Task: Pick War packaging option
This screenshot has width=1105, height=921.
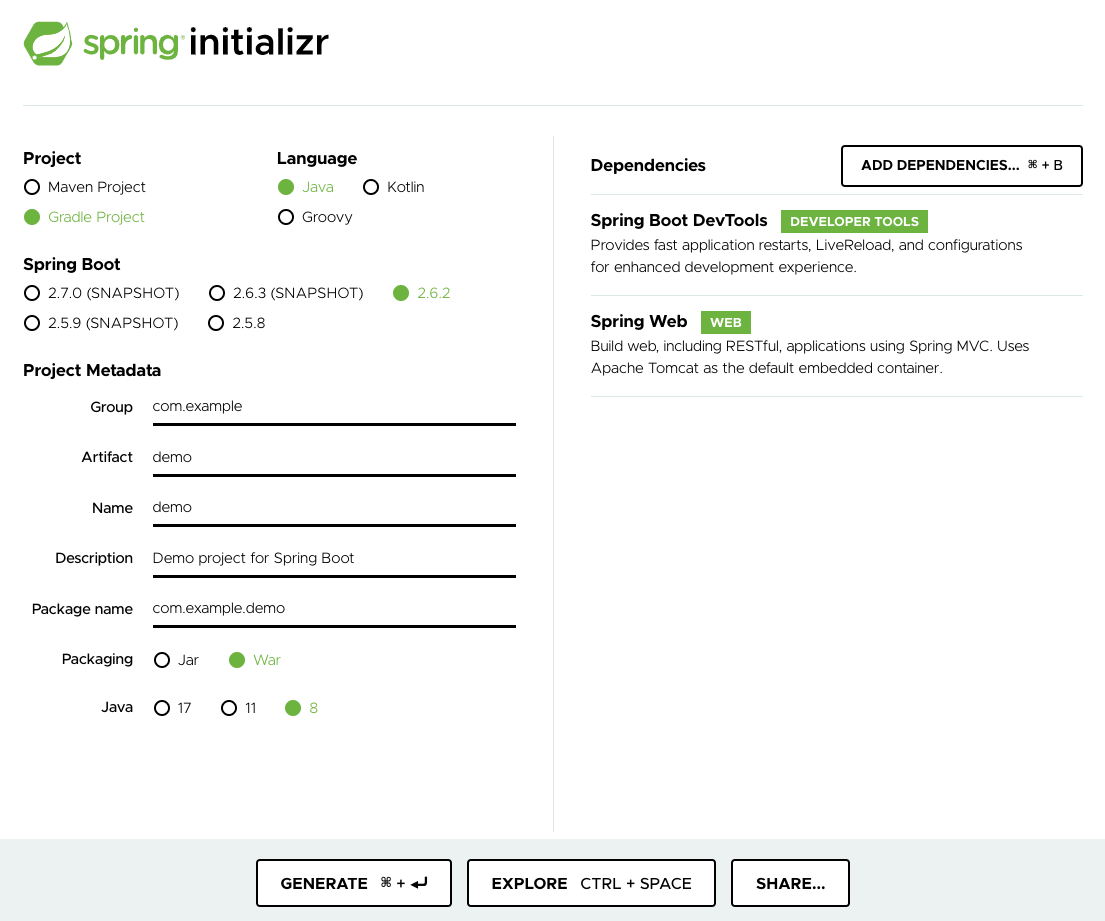Action: point(255,660)
